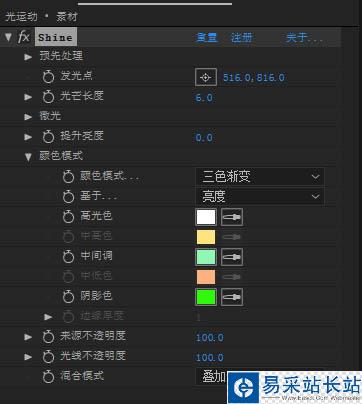This screenshot has width=362, height=404.
Task: Edit the 提升亮度 value 0.0
Action: [x=204, y=137]
